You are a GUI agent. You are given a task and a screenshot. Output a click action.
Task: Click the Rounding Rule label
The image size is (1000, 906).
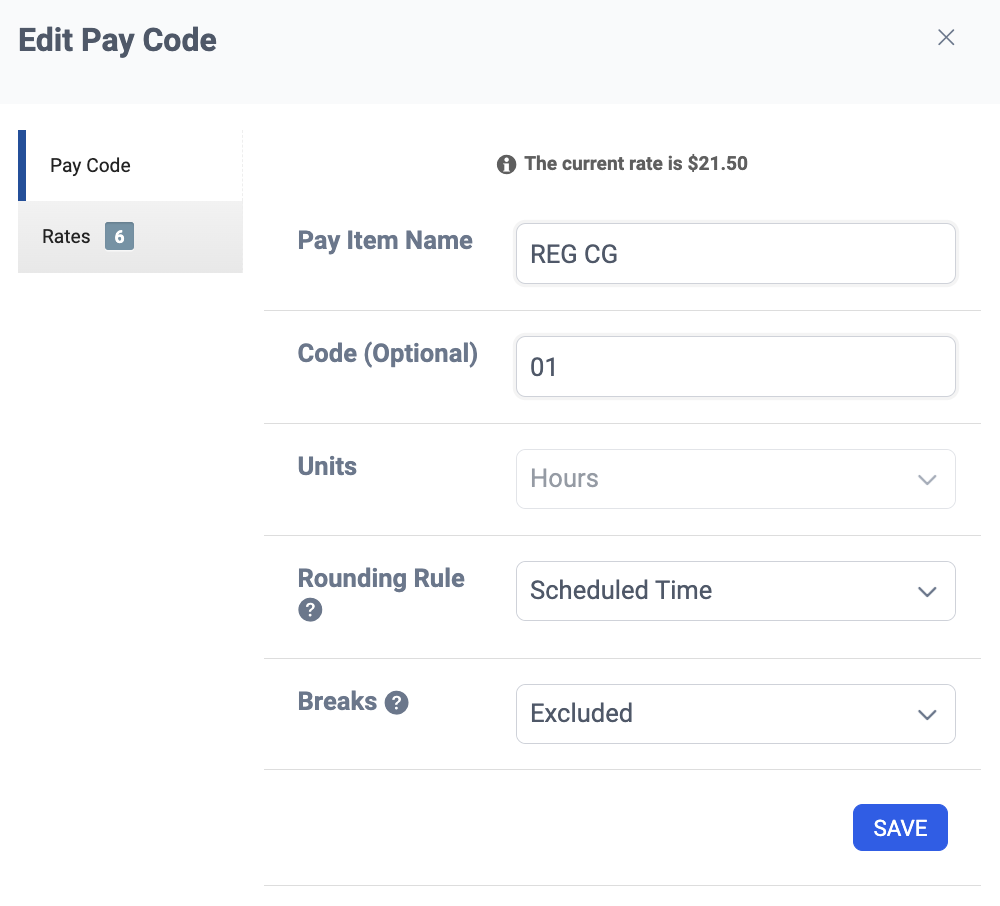click(381, 578)
